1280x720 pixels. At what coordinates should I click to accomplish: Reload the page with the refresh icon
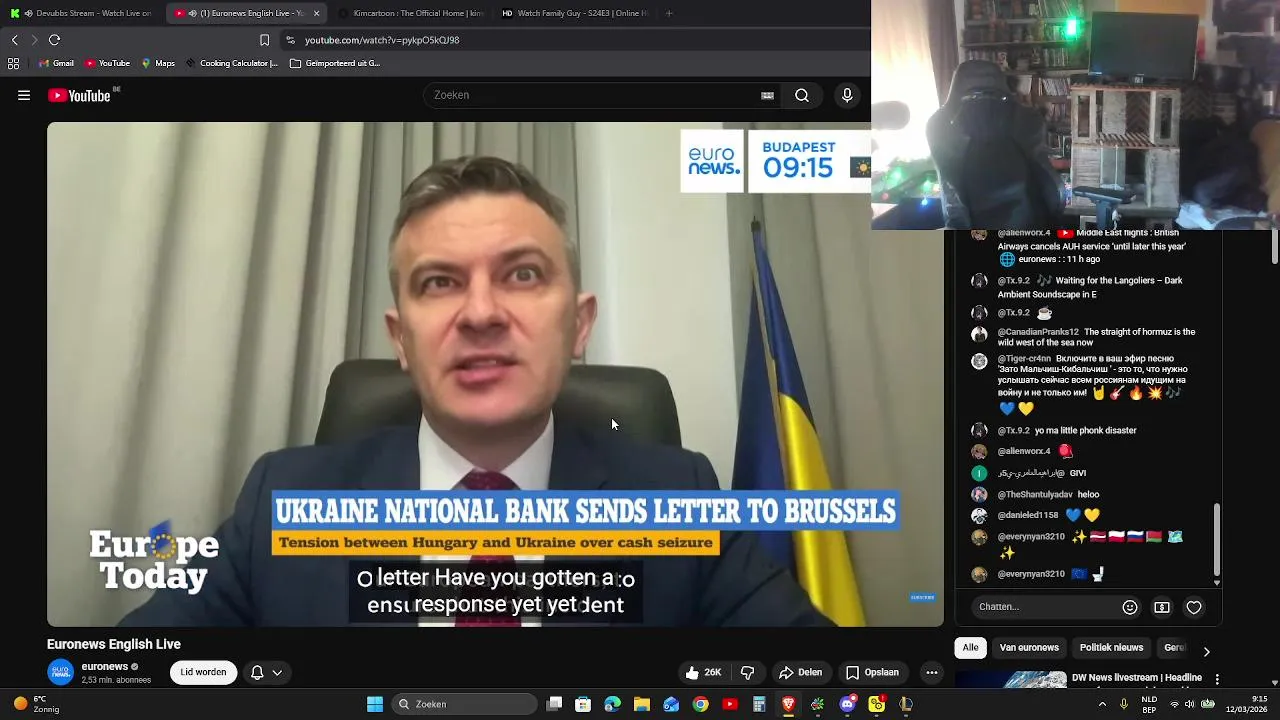pos(54,40)
